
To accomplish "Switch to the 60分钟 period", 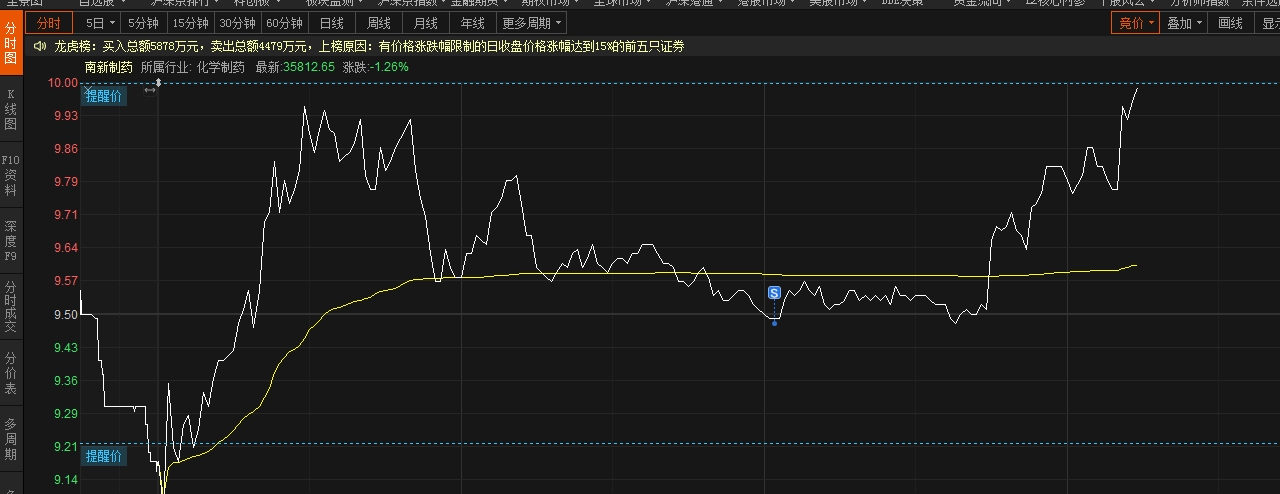I will tap(284, 22).
